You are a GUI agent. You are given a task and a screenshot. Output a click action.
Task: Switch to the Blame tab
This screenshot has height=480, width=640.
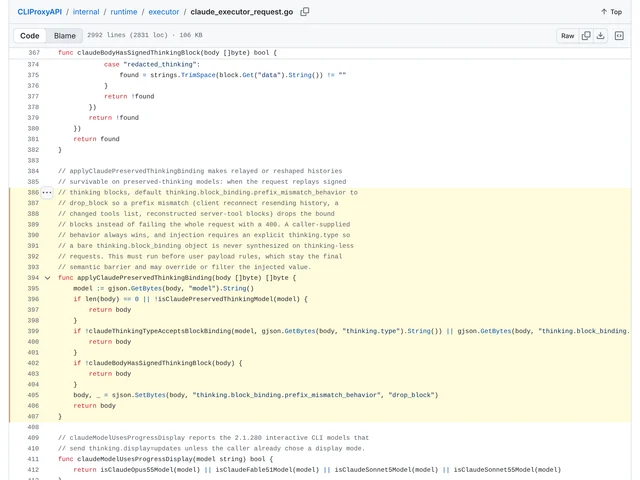(x=64, y=36)
